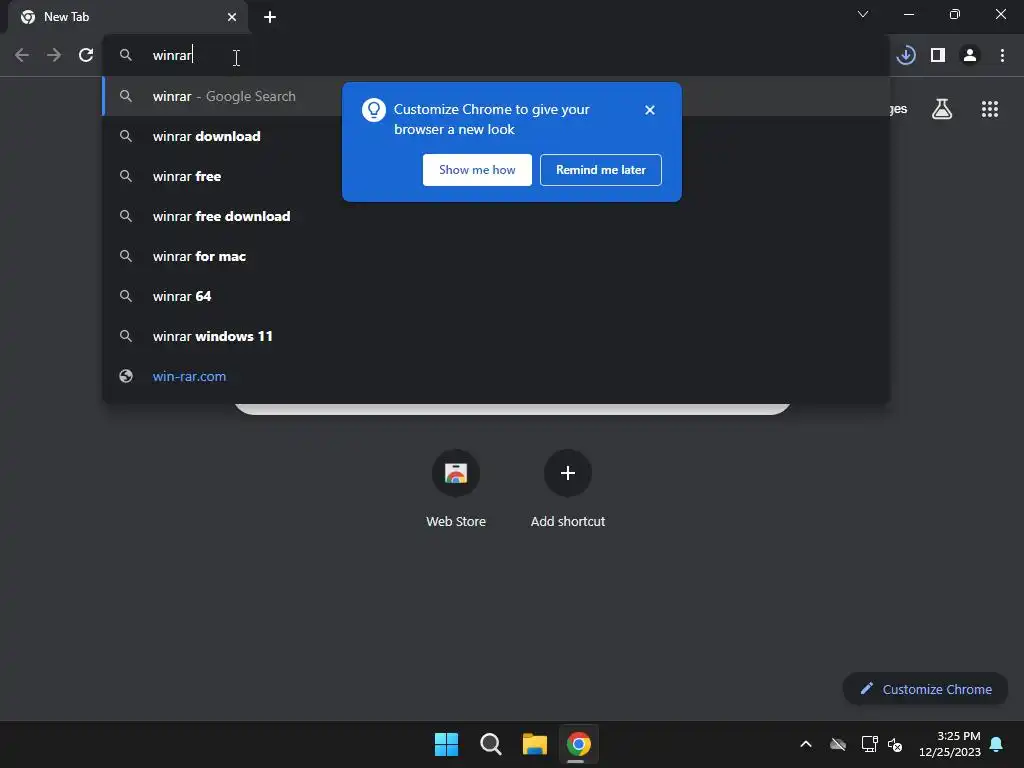Open the Windows Start menu

[447, 744]
